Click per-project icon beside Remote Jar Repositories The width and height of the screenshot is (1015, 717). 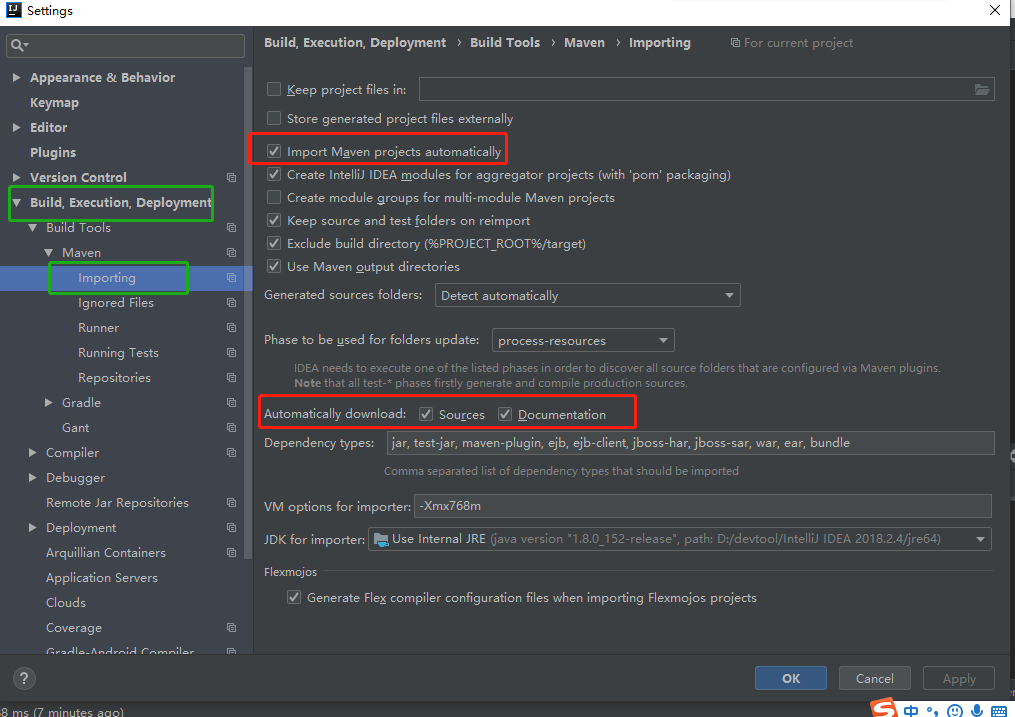[231, 503]
